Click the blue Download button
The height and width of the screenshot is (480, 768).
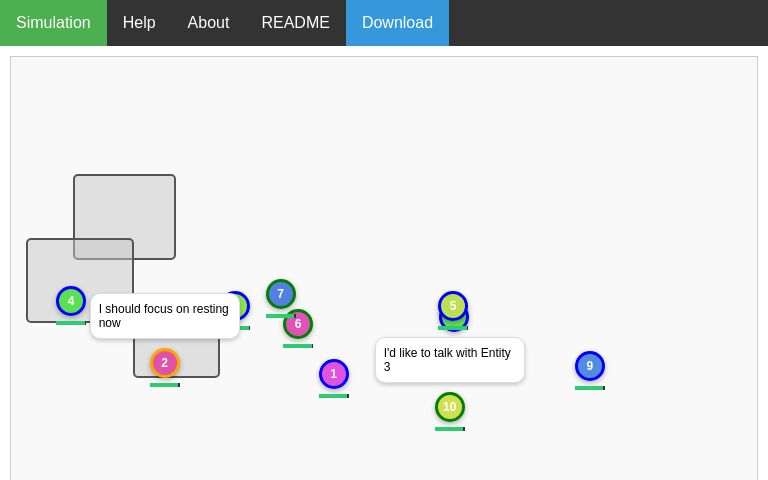pos(397,23)
